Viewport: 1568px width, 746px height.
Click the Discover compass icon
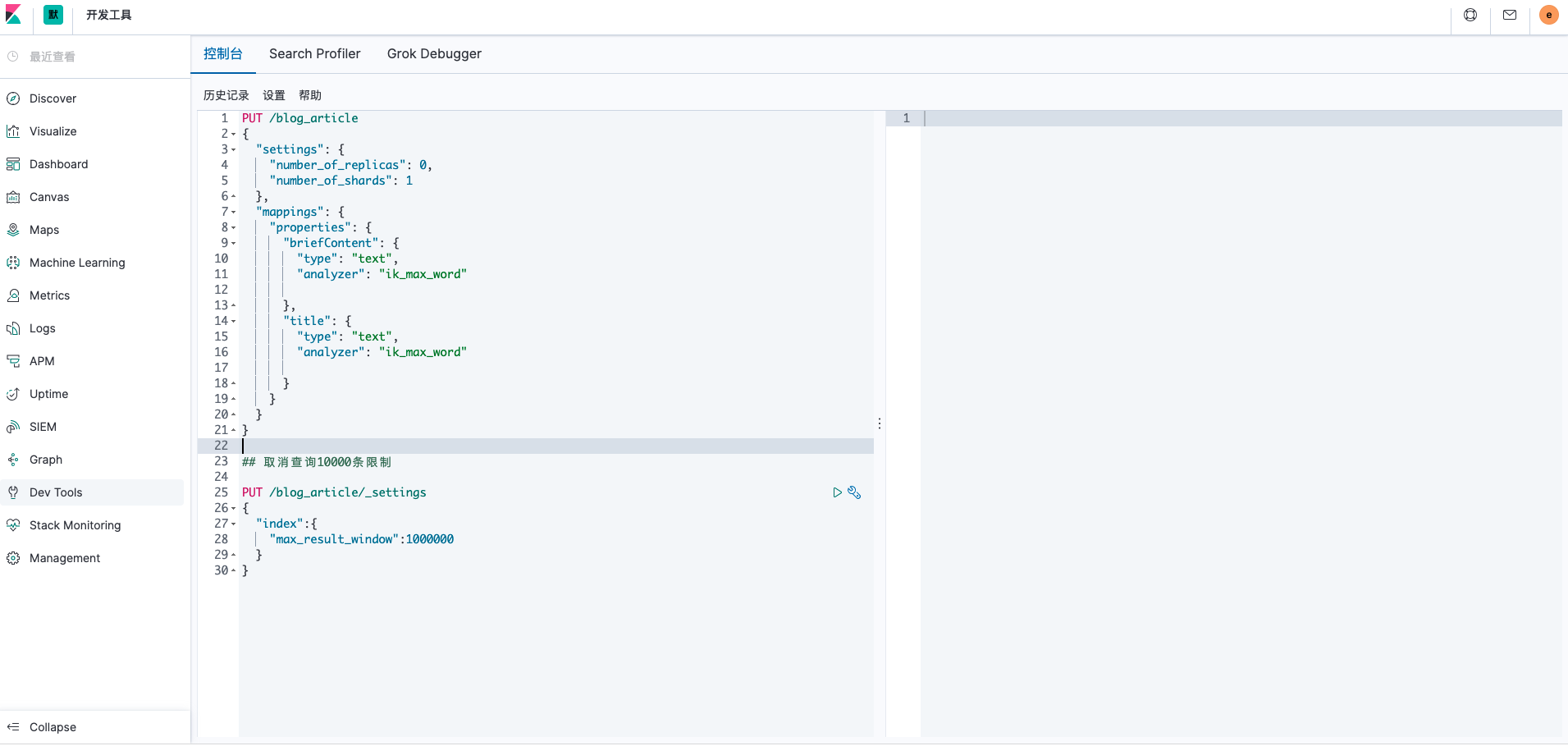pos(13,98)
